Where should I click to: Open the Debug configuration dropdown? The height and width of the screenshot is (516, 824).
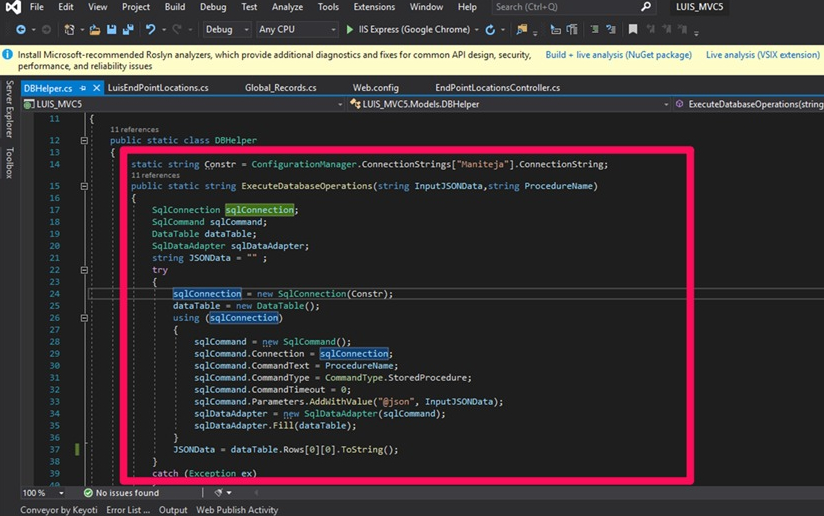[x=227, y=29]
